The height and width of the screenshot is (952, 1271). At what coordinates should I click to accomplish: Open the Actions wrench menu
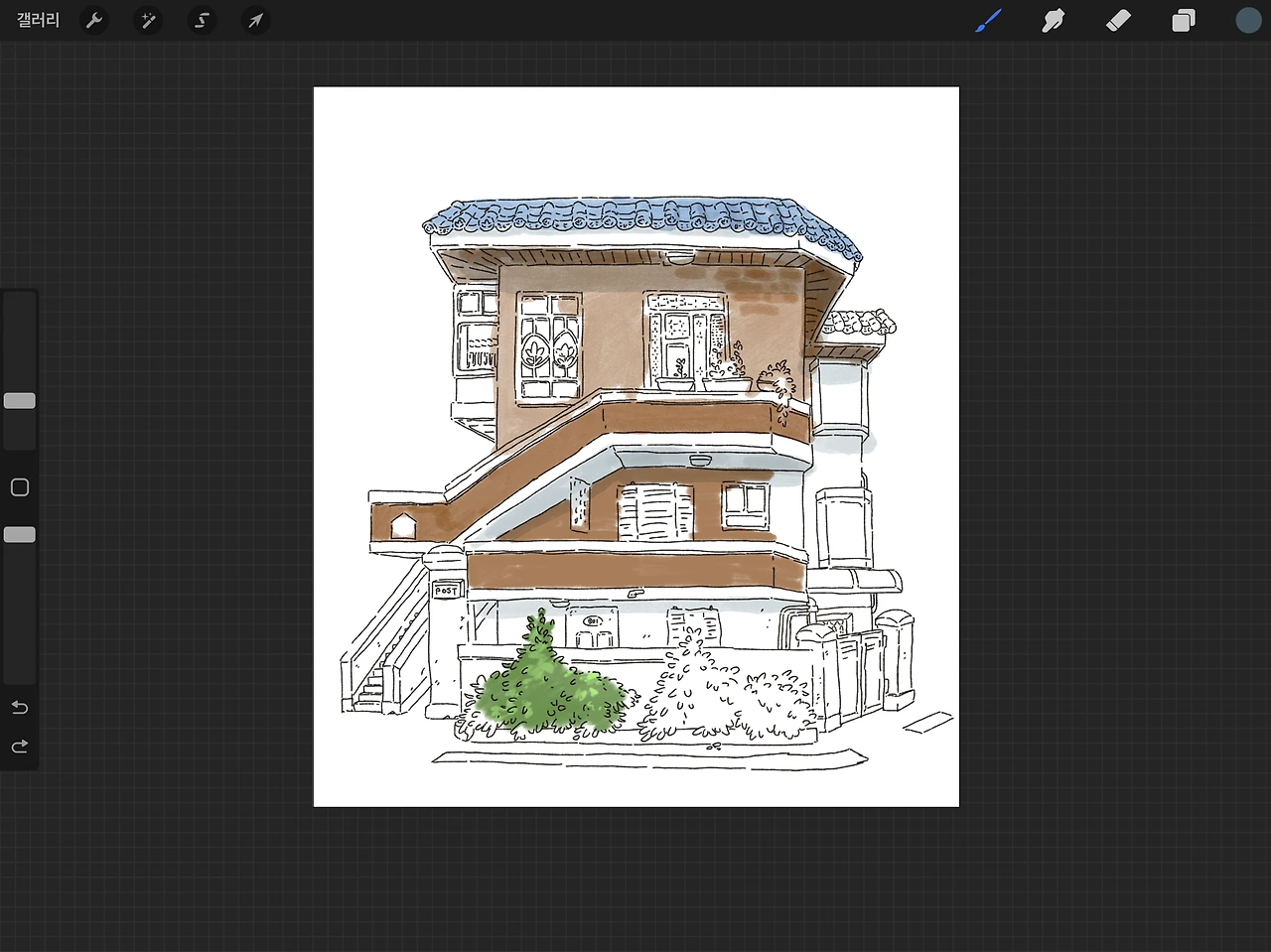point(94,20)
